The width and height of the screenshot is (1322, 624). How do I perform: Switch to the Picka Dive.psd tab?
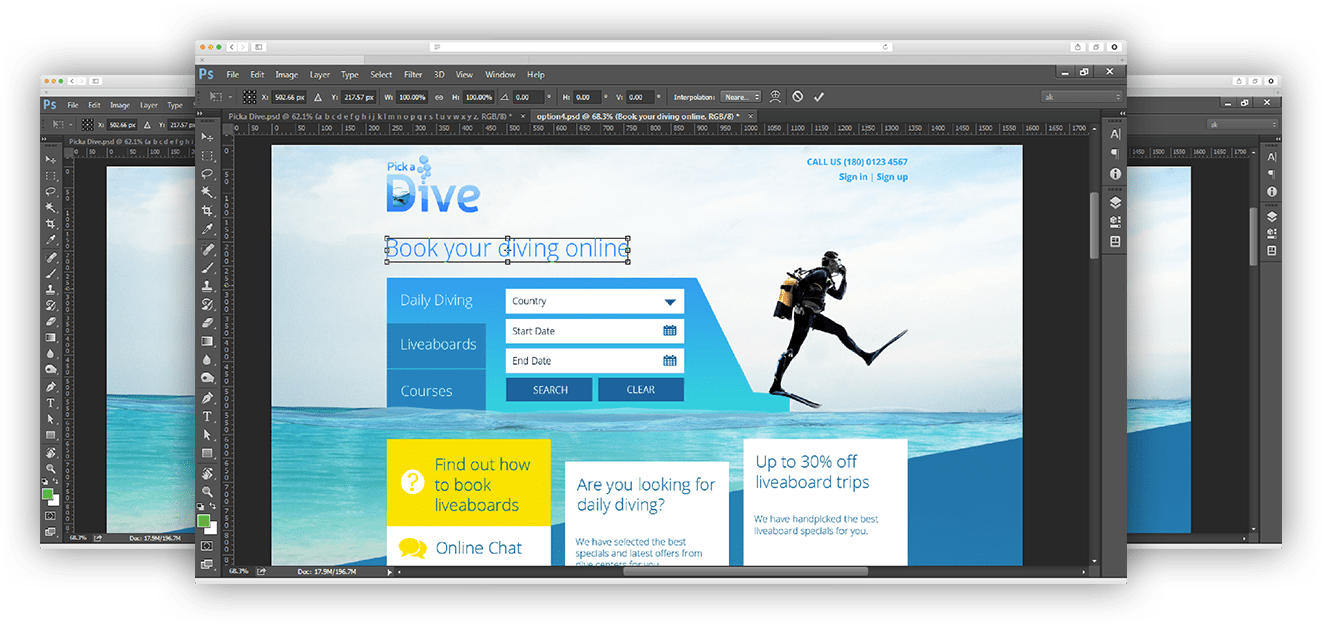[369, 116]
